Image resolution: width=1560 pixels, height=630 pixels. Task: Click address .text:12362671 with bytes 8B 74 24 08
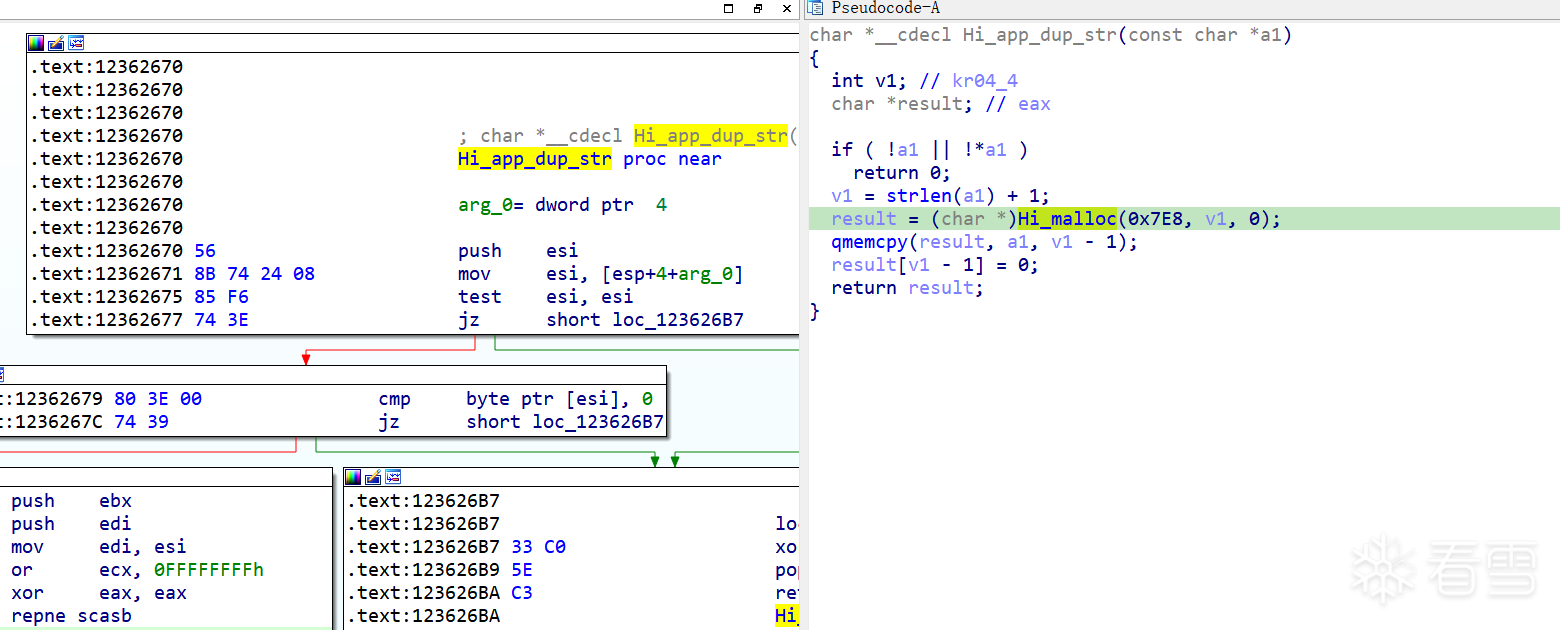click(172, 274)
